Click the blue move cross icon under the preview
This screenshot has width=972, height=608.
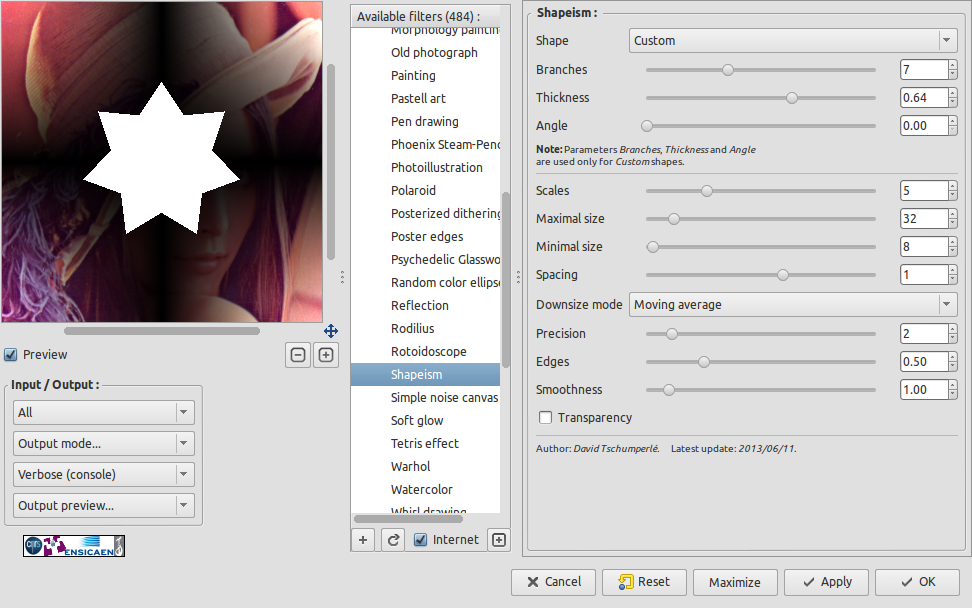(331, 331)
